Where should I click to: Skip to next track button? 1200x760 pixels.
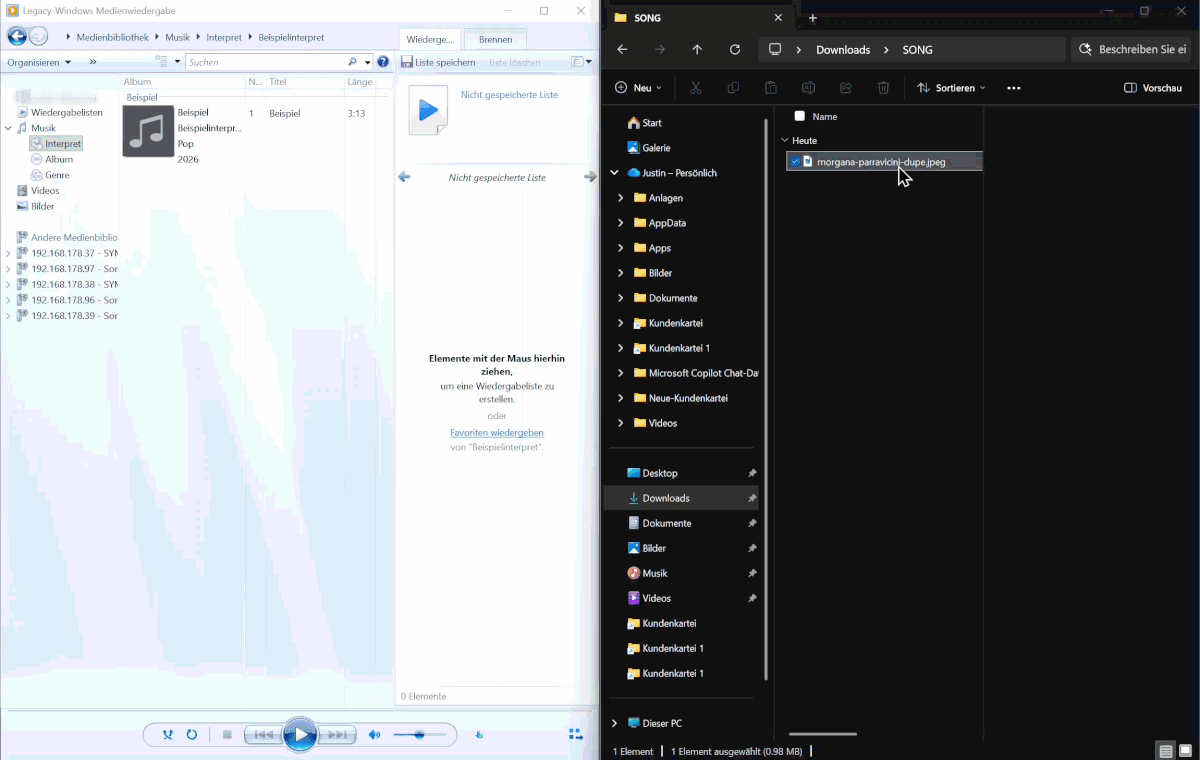point(338,735)
